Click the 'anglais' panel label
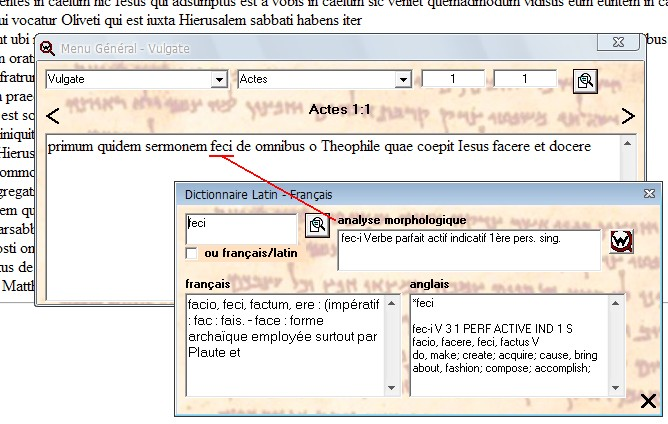The image size is (668, 424). click(429, 284)
